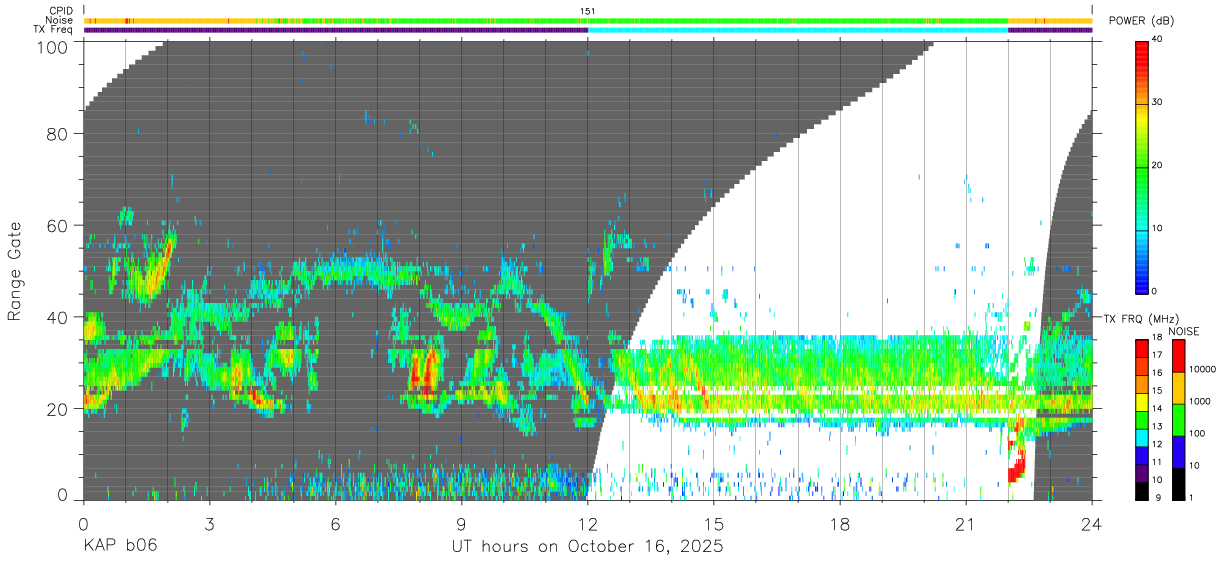Click the 21 tick on the time axis

click(966, 523)
